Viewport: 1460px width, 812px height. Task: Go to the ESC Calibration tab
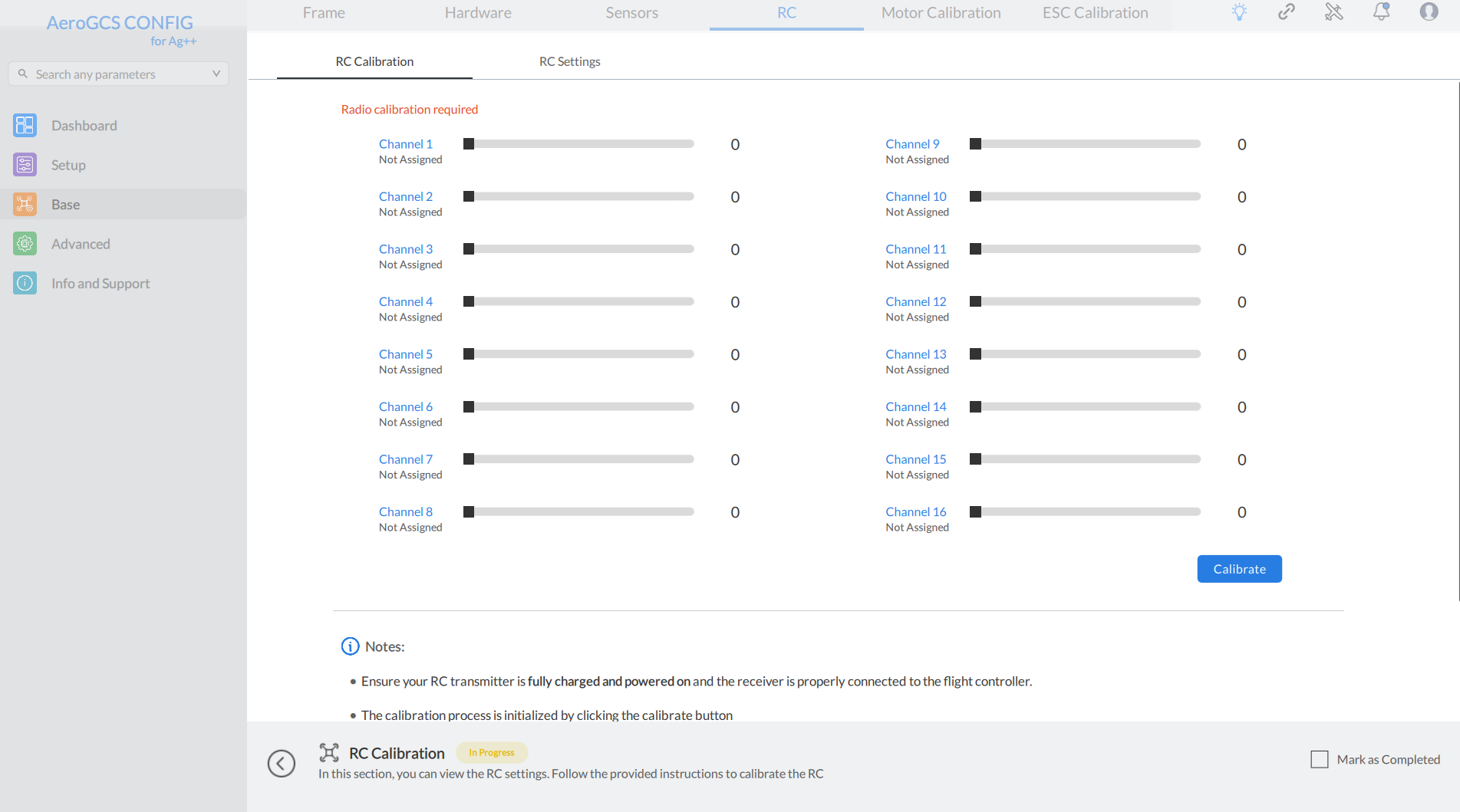coord(1095,13)
